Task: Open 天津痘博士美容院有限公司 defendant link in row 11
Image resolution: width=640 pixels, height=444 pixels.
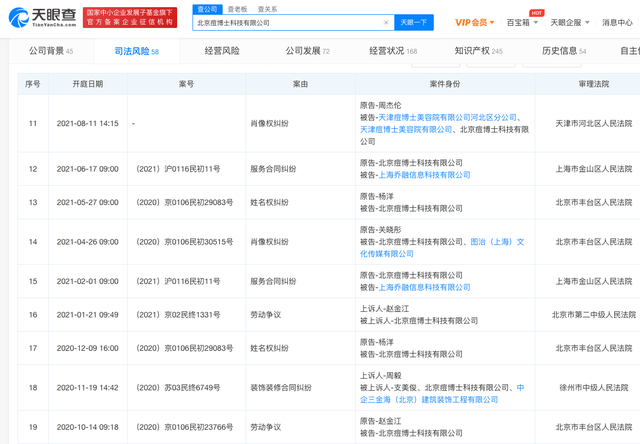Action: [406, 129]
